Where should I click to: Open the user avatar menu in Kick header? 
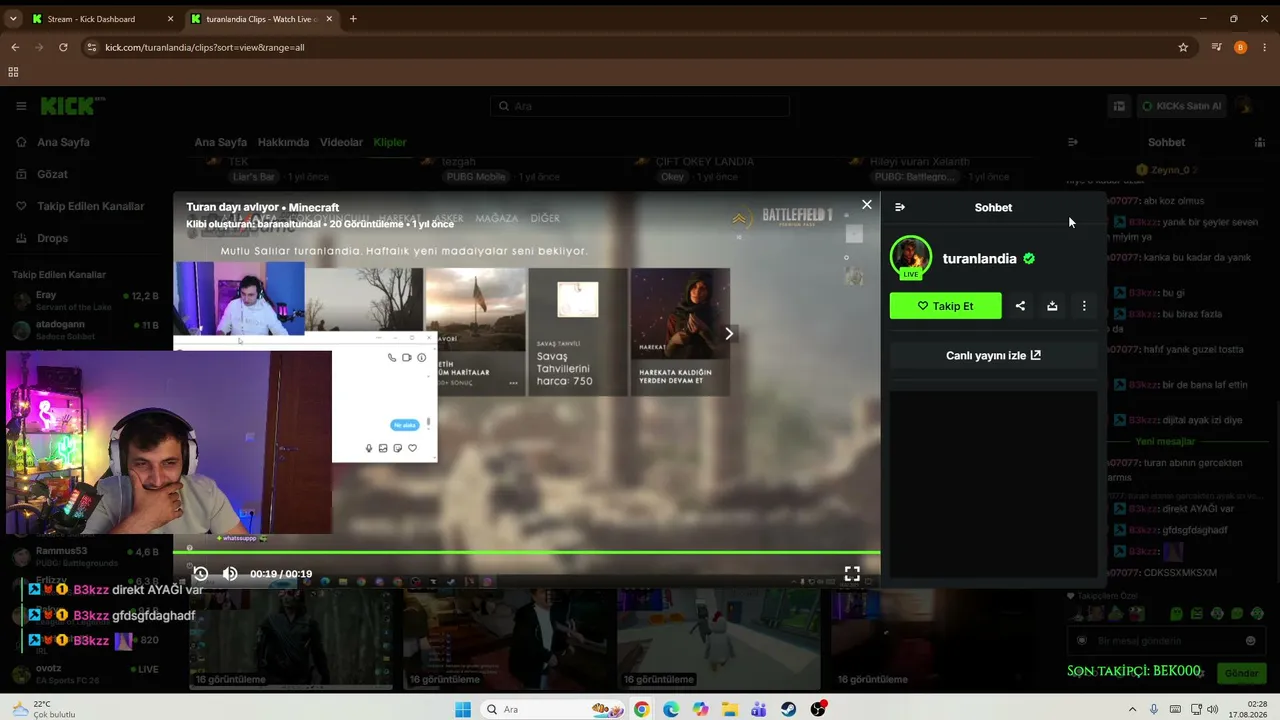1246,106
